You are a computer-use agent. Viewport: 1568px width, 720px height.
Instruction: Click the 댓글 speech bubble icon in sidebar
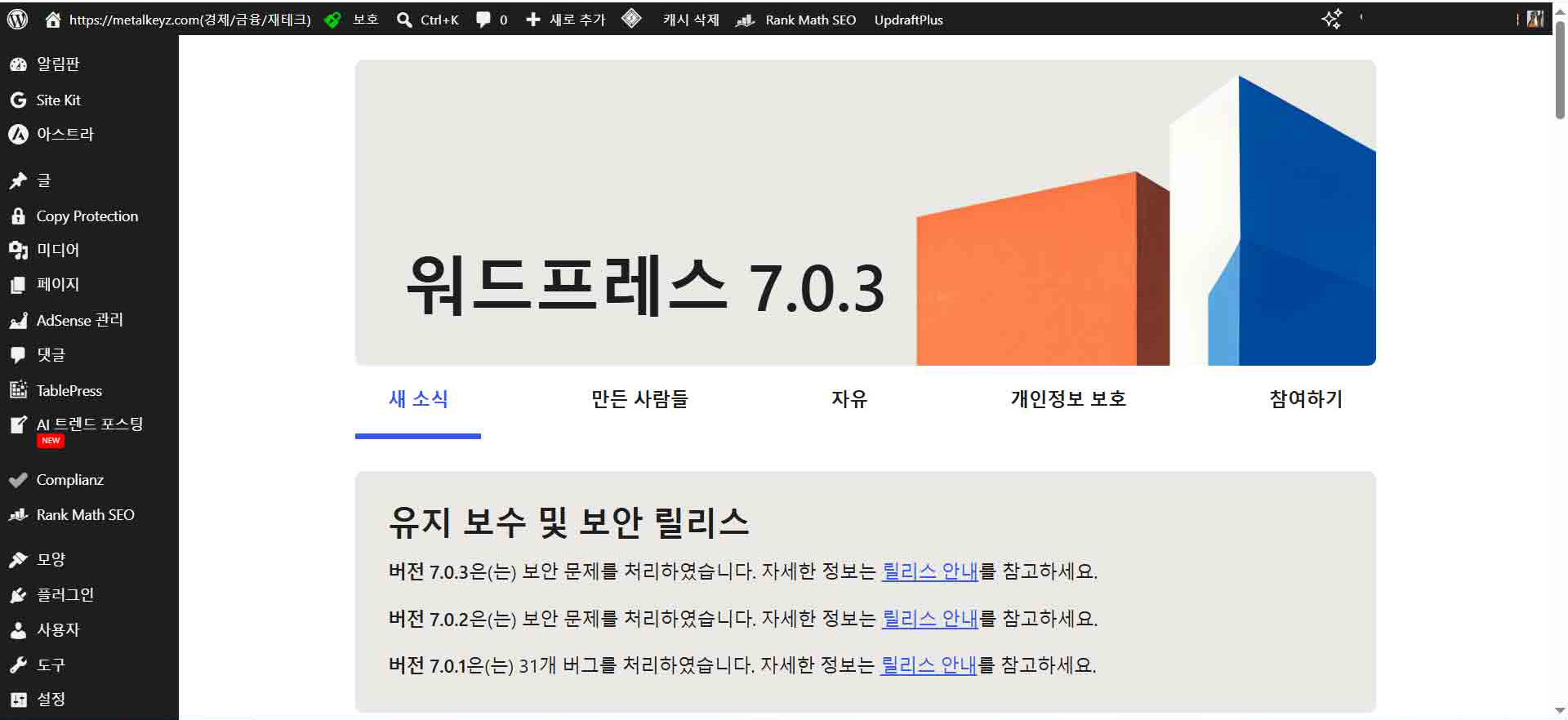coord(18,355)
